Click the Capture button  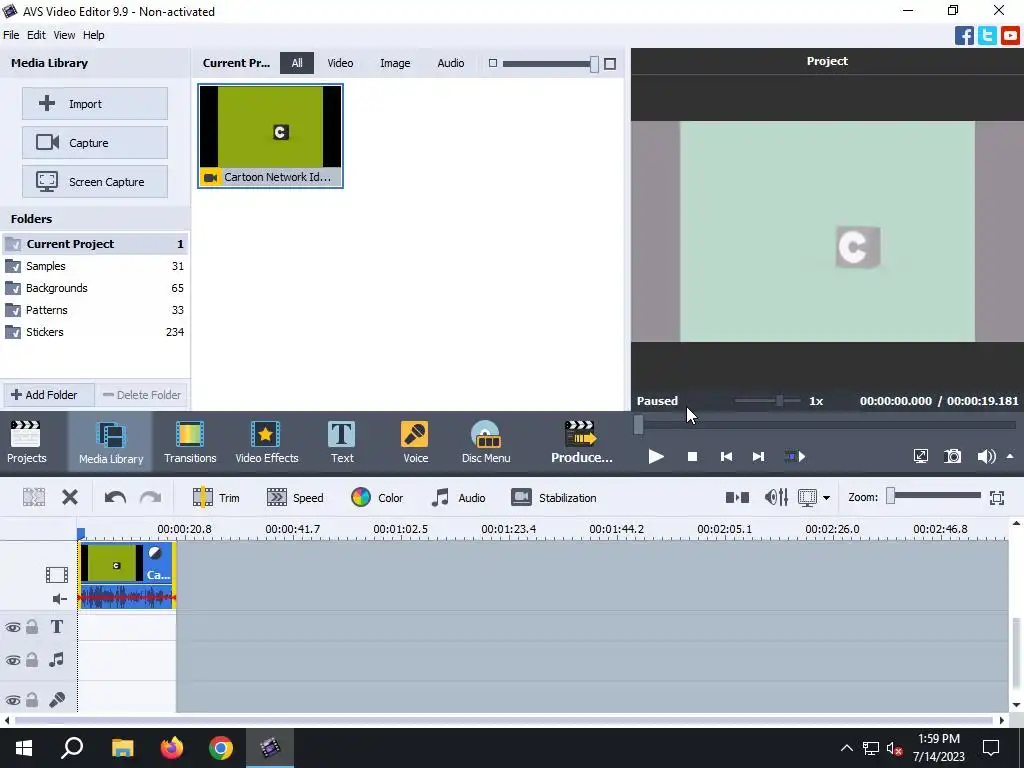[95, 143]
